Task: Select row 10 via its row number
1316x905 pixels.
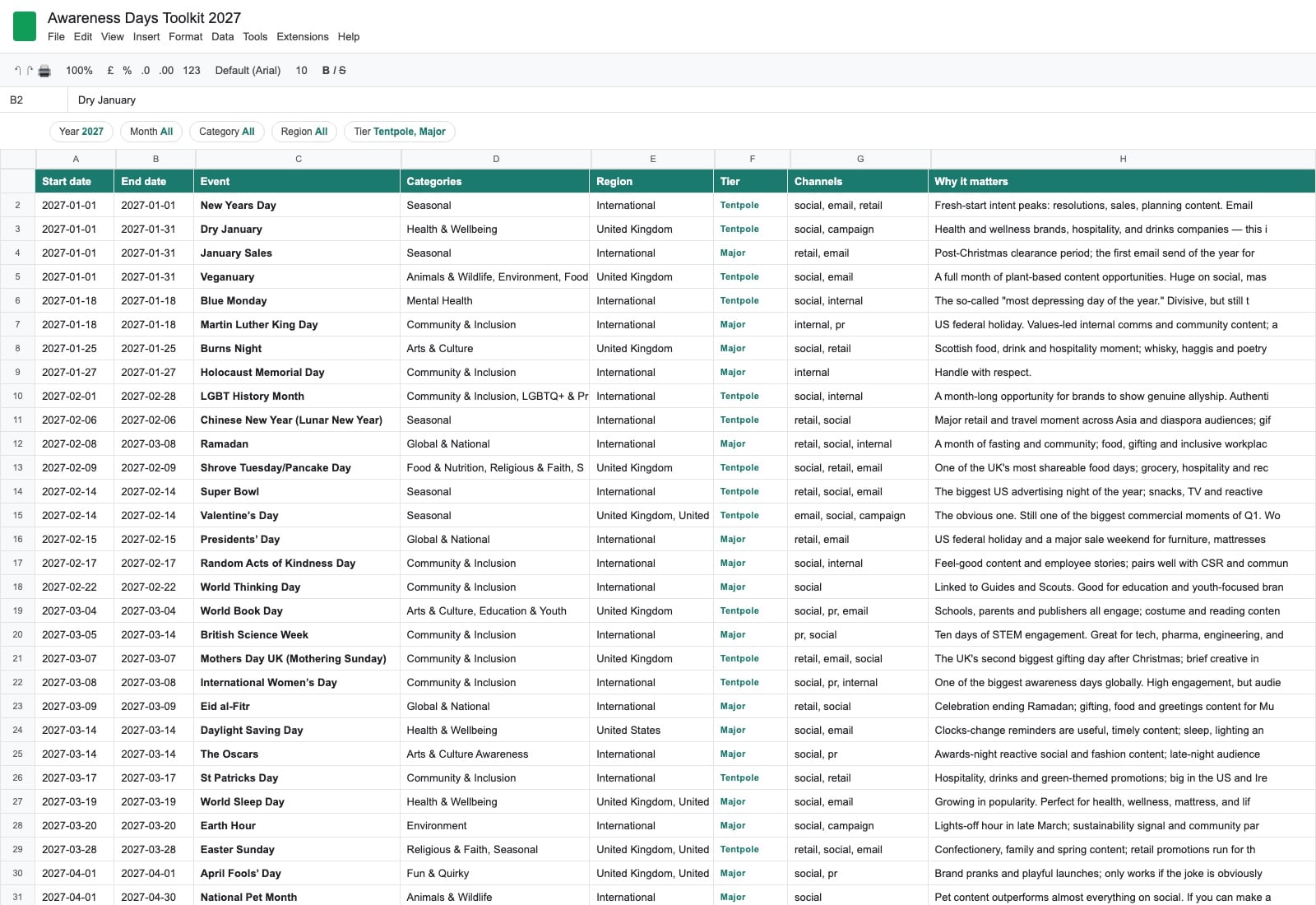Action: coord(17,396)
